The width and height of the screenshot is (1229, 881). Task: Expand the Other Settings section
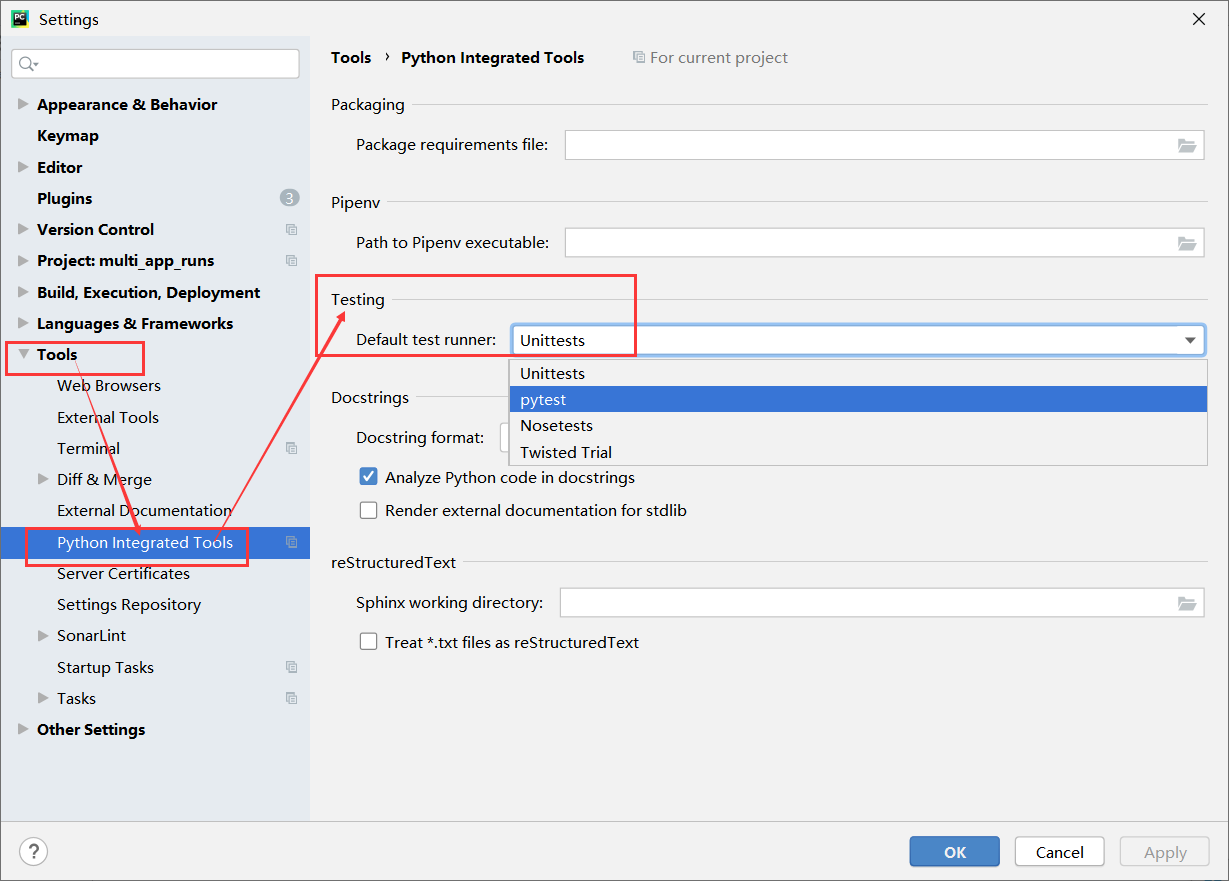pyautogui.click(x=23, y=729)
